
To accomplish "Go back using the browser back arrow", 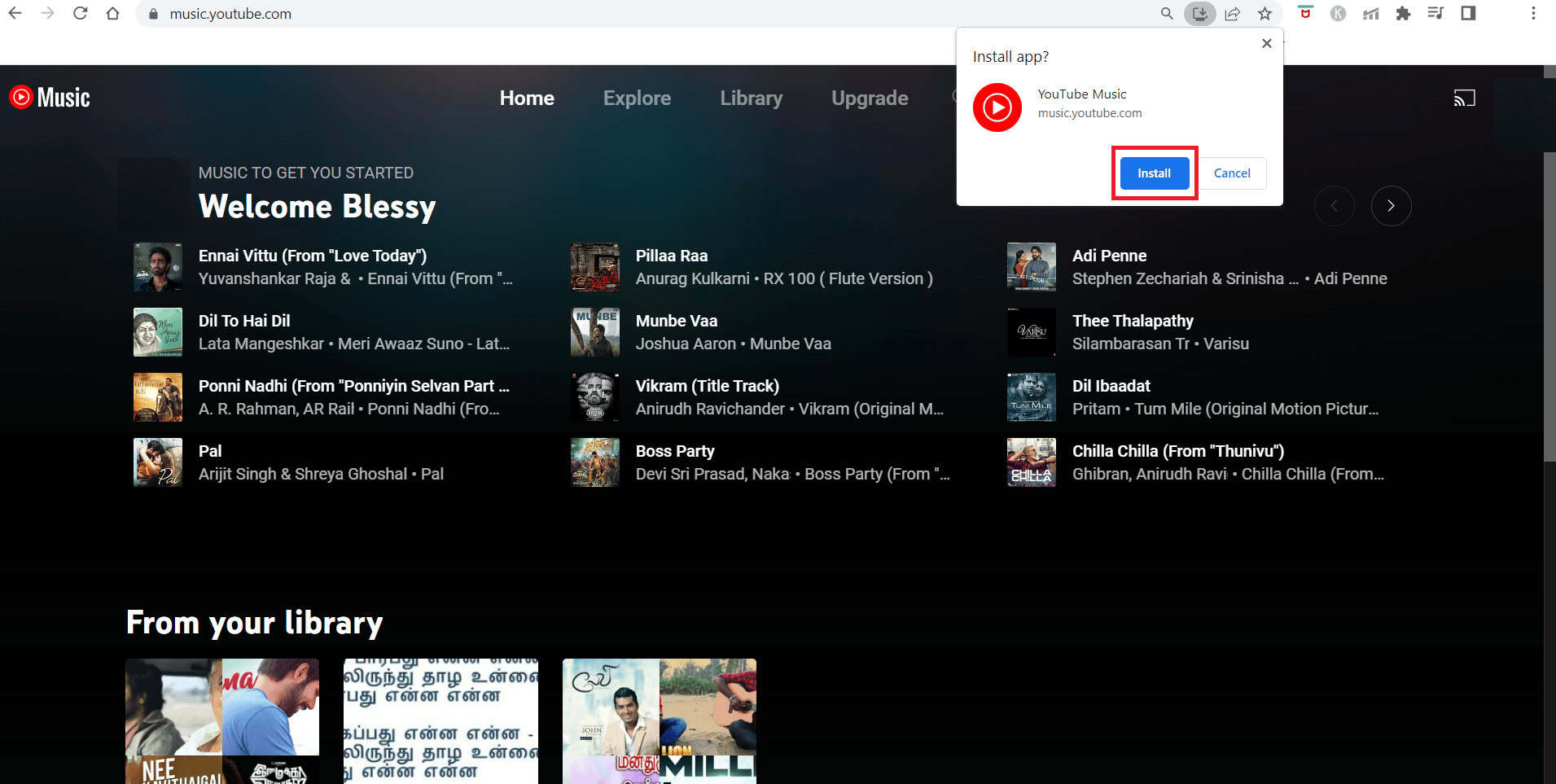I will click(x=15, y=13).
